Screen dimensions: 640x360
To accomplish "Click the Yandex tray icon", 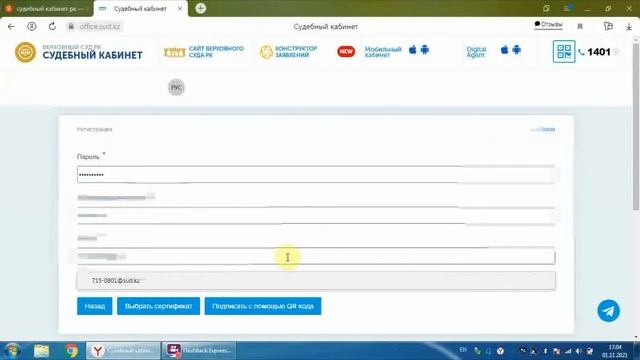I will click(x=500, y=351).
